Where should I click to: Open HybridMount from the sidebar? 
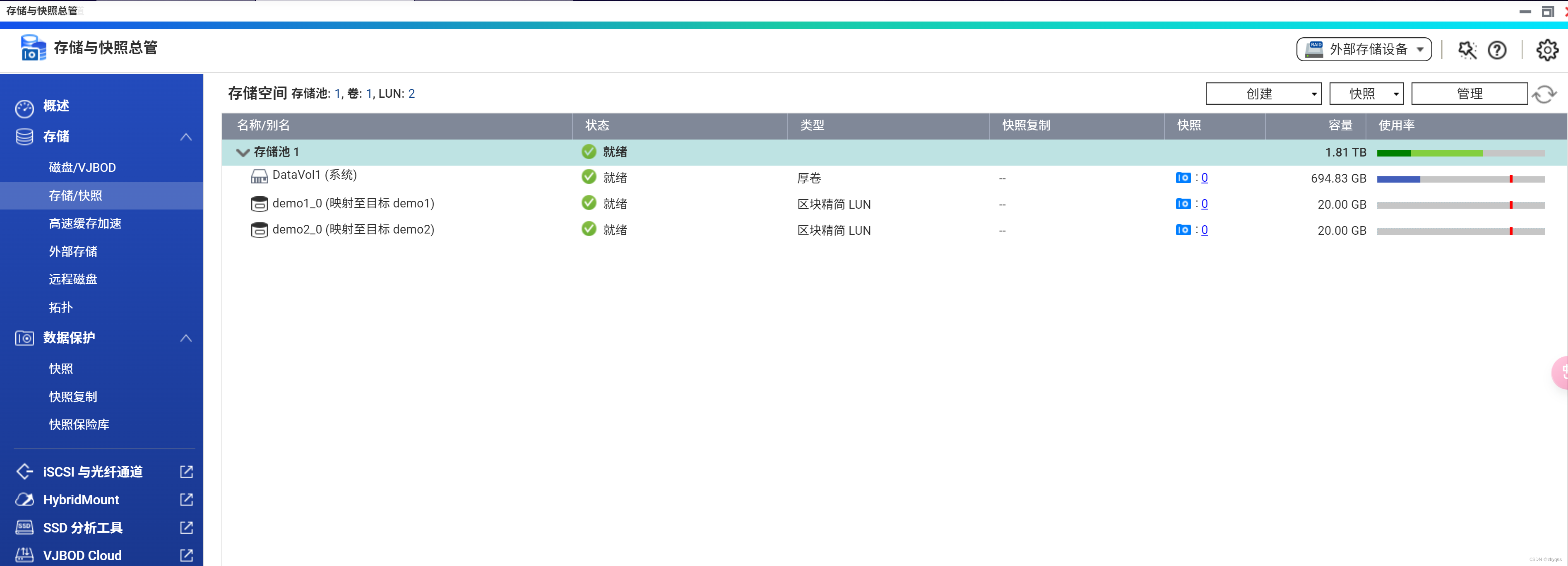click(81, 499)
